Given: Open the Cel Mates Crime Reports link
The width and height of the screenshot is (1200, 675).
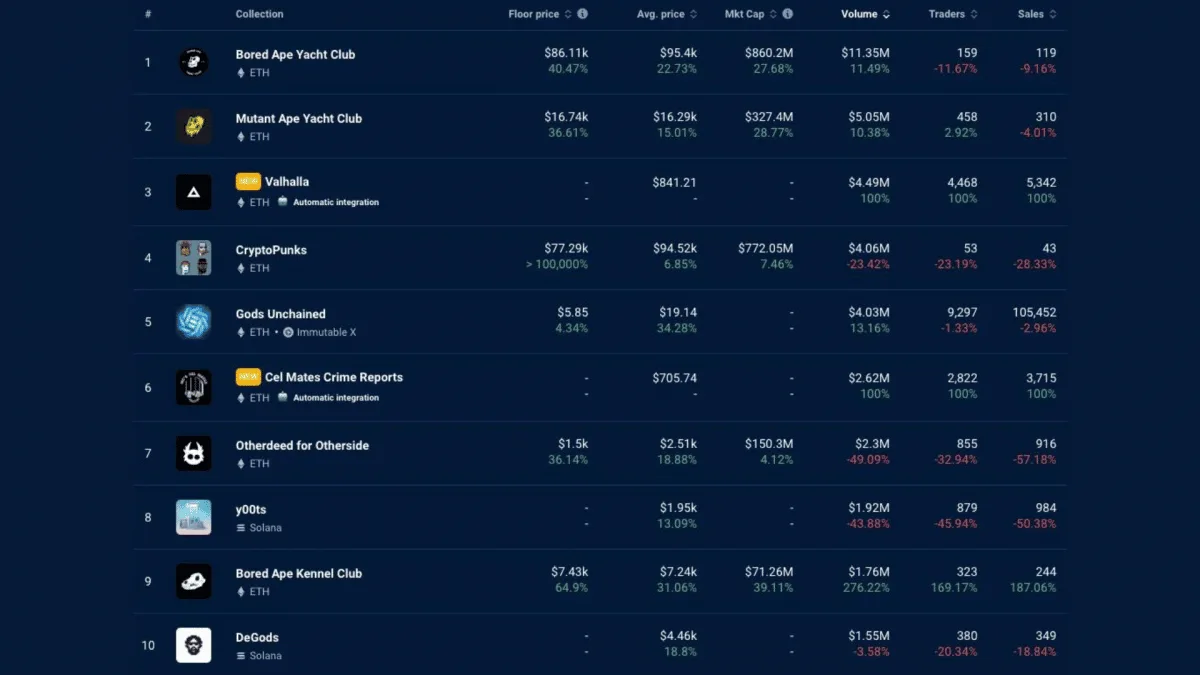Looking at the screenshot, I should pos(334,377).
